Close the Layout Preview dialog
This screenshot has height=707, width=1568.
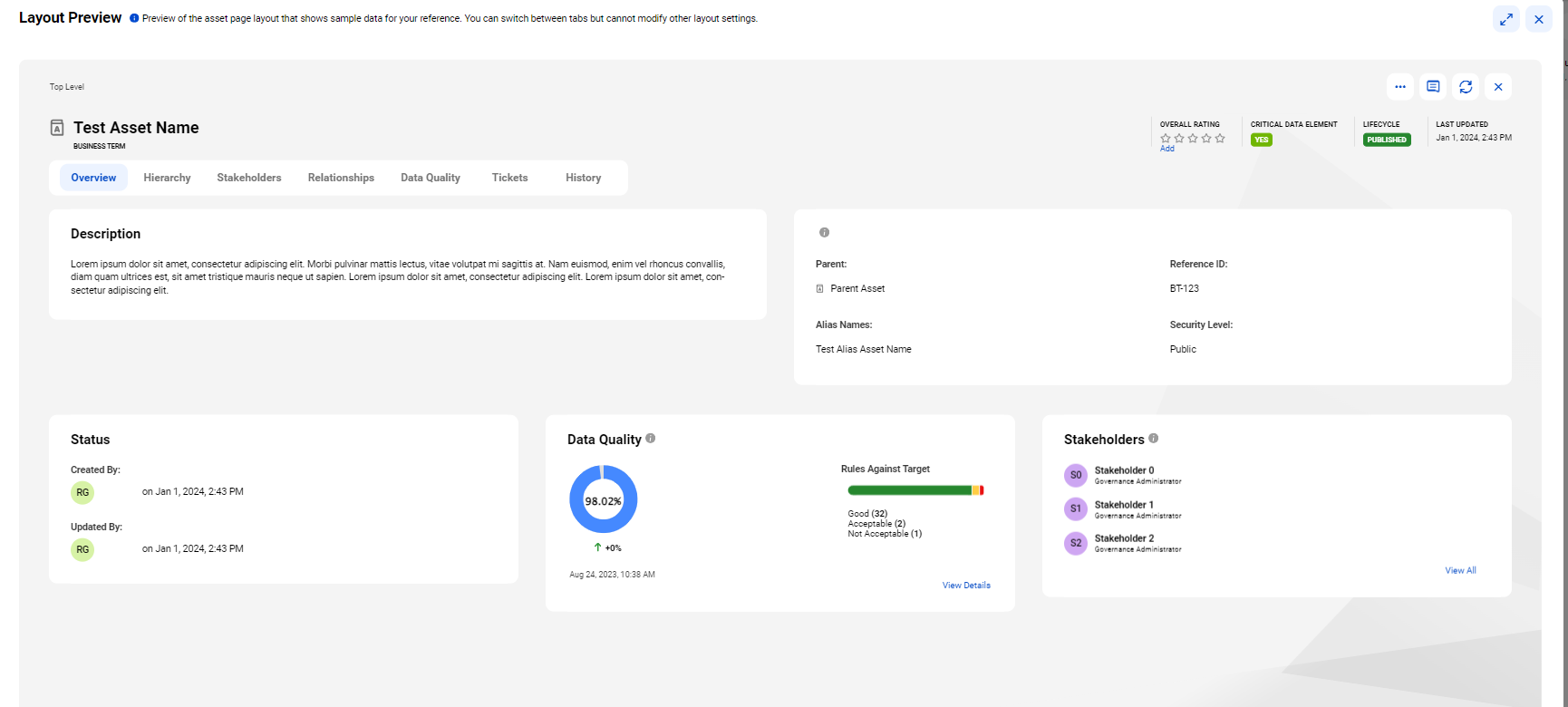pos(1539,19)
